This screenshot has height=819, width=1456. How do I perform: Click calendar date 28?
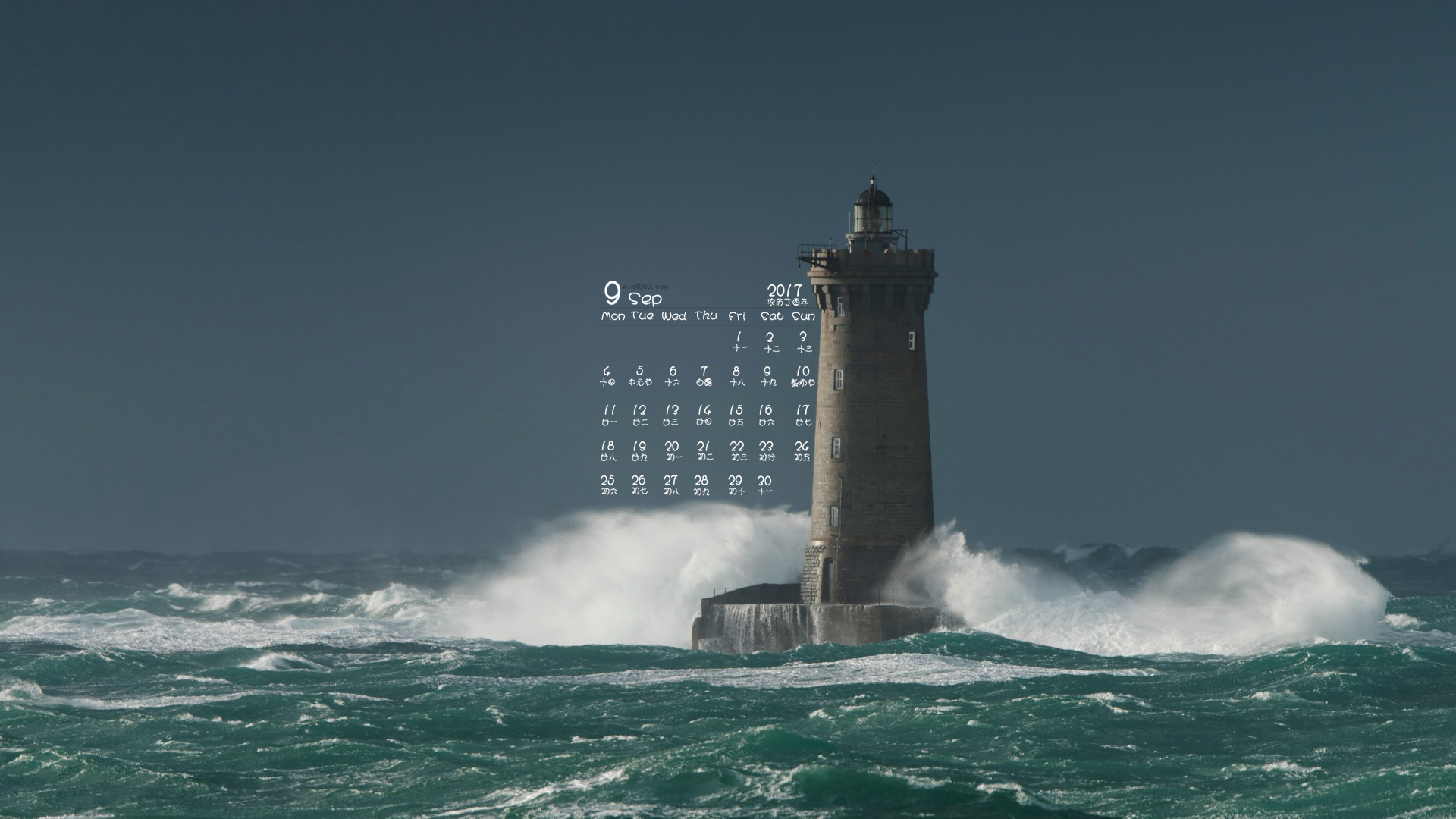click(x=701, y=481)
